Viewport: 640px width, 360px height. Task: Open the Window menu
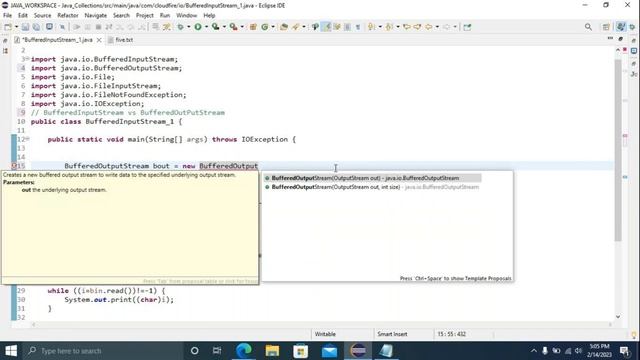[187, 15]
